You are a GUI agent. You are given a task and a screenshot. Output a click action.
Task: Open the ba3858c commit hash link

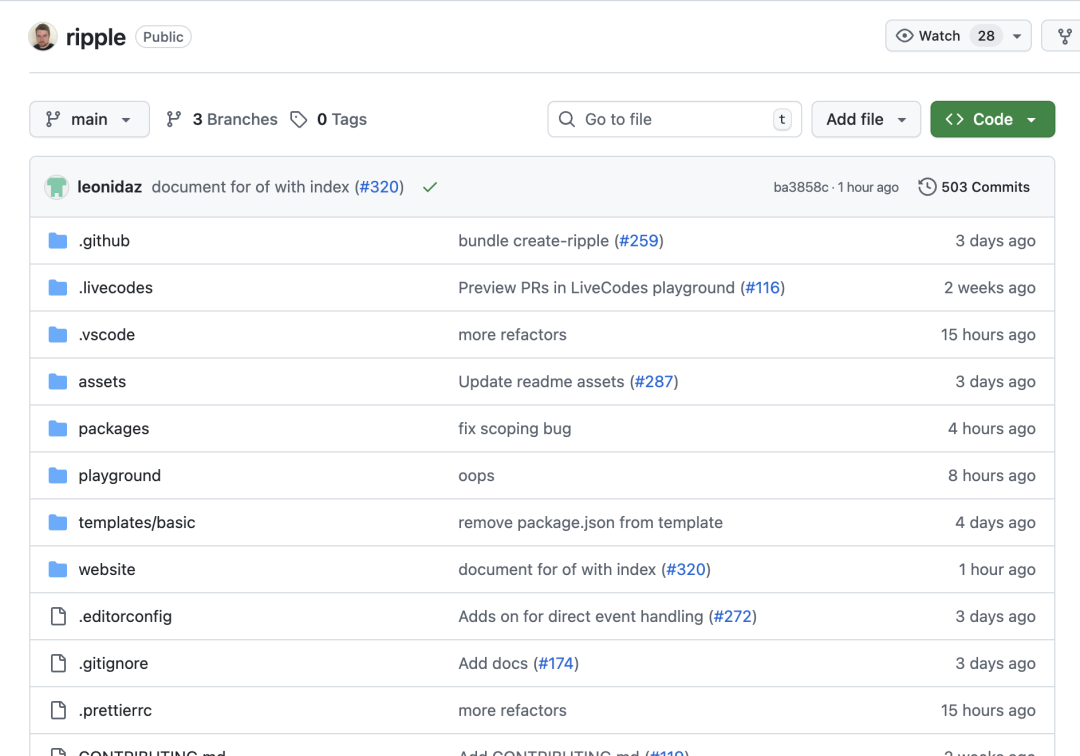pos(800,187)
